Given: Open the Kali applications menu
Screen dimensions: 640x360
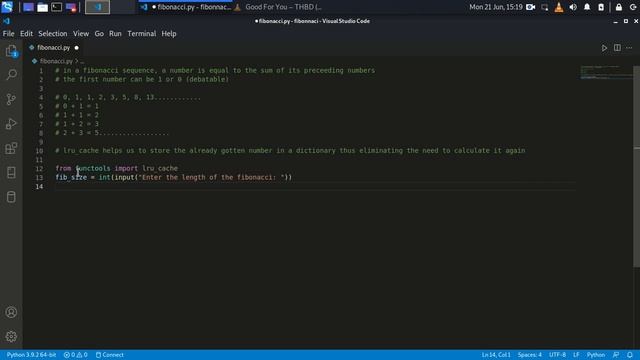Looking at the screenshot, I should coord(7,7).
